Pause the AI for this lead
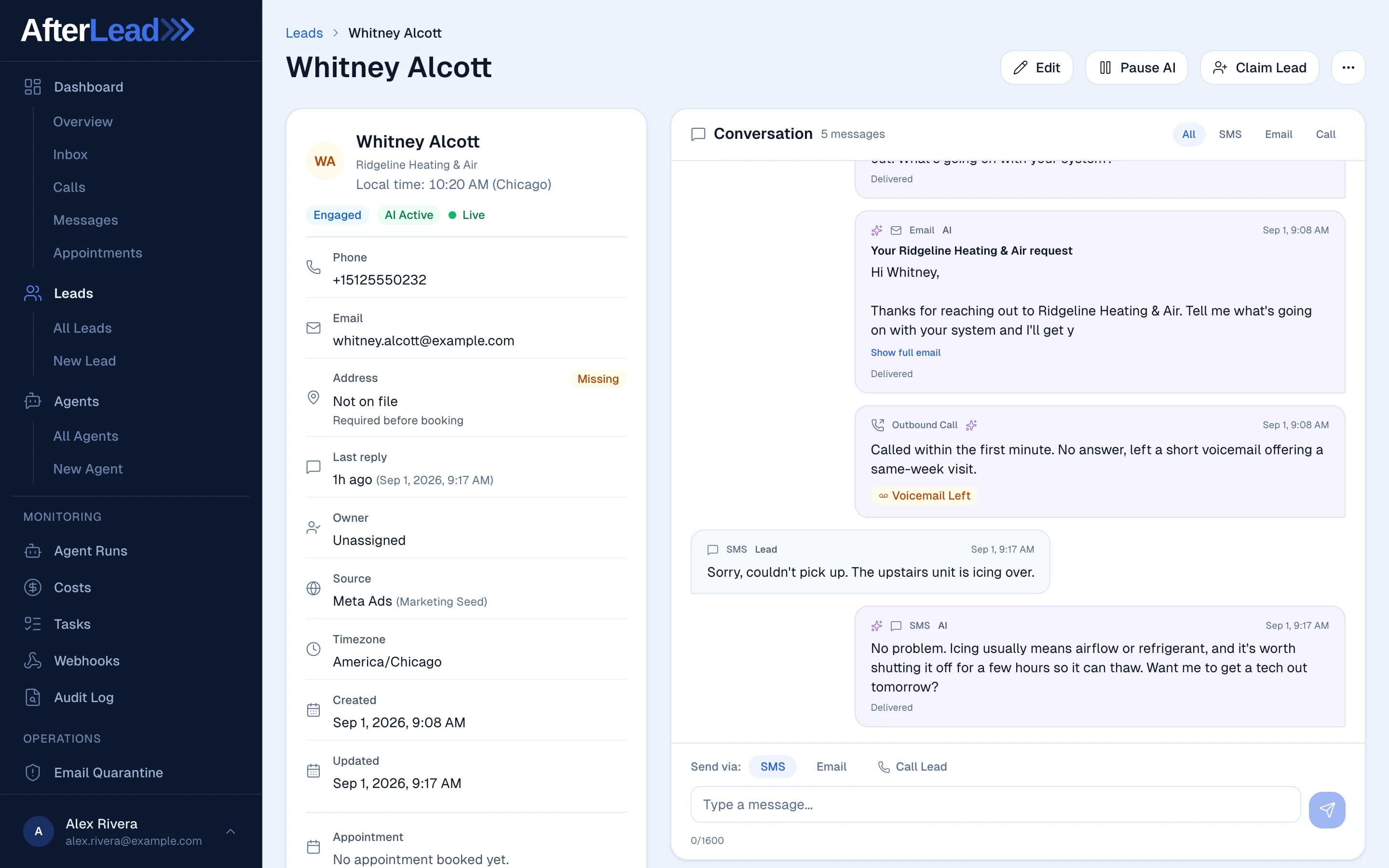The image size is (1389, 868). (1136, 68)
